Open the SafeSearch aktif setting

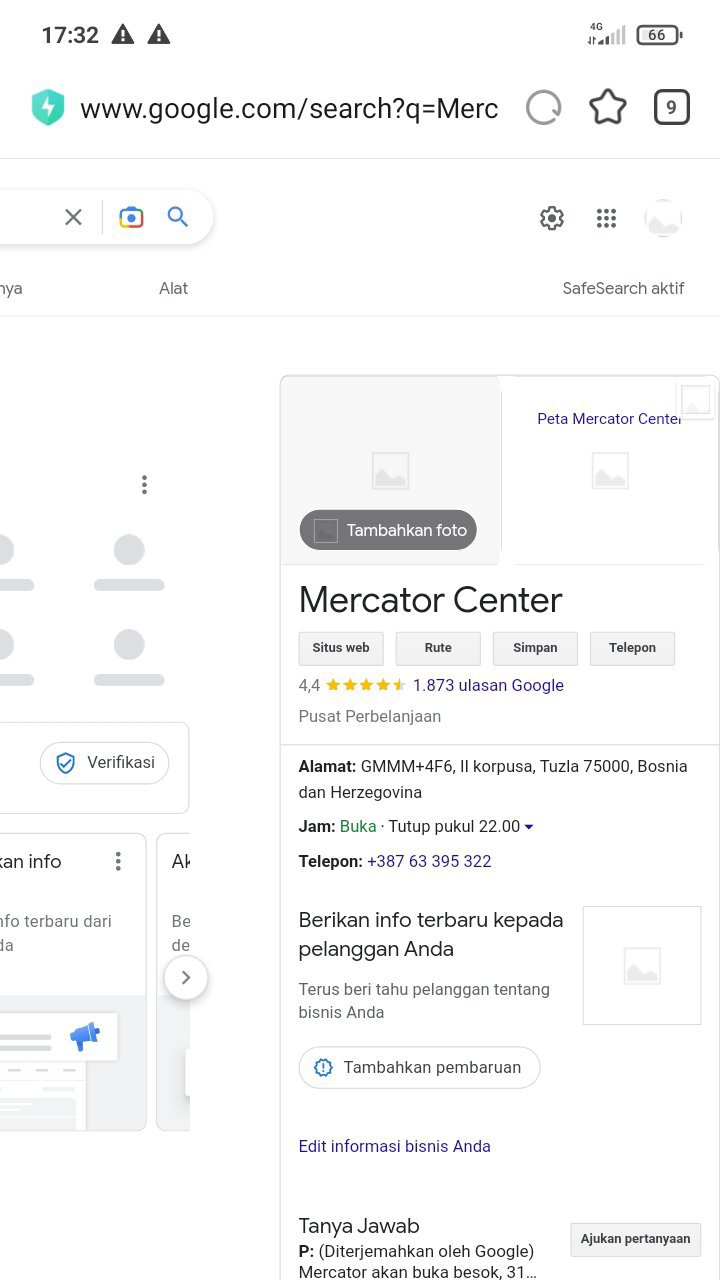[623, 288]
